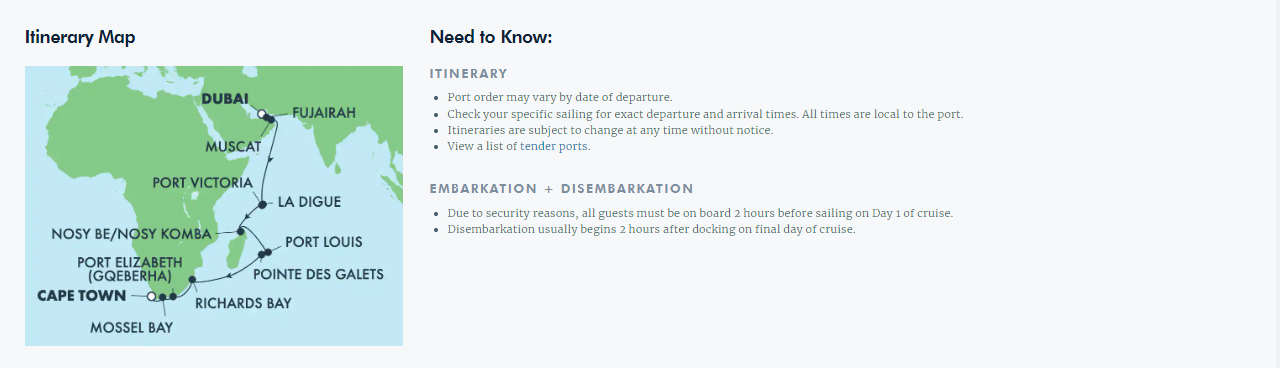Image resolution: width=1280 pixels, height=368 pixels.
Task: Open the itinerary map image
Action: [x=214, y=206]
